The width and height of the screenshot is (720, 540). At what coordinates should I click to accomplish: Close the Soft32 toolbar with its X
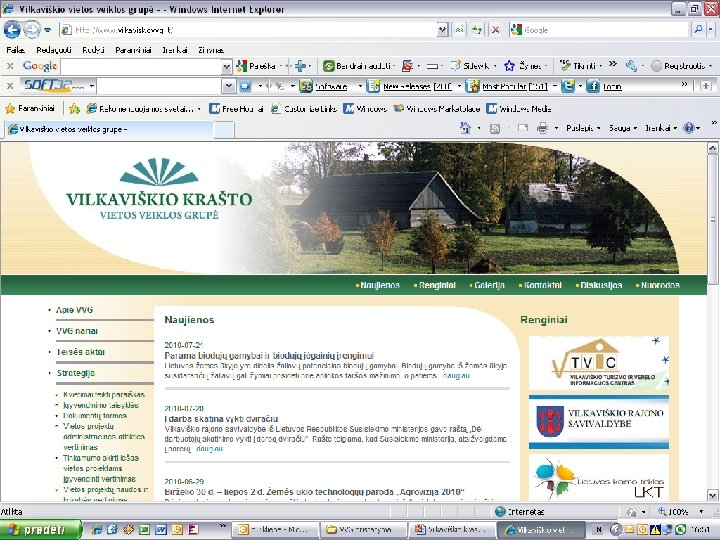pyautogui.click(x=10, y=86)
